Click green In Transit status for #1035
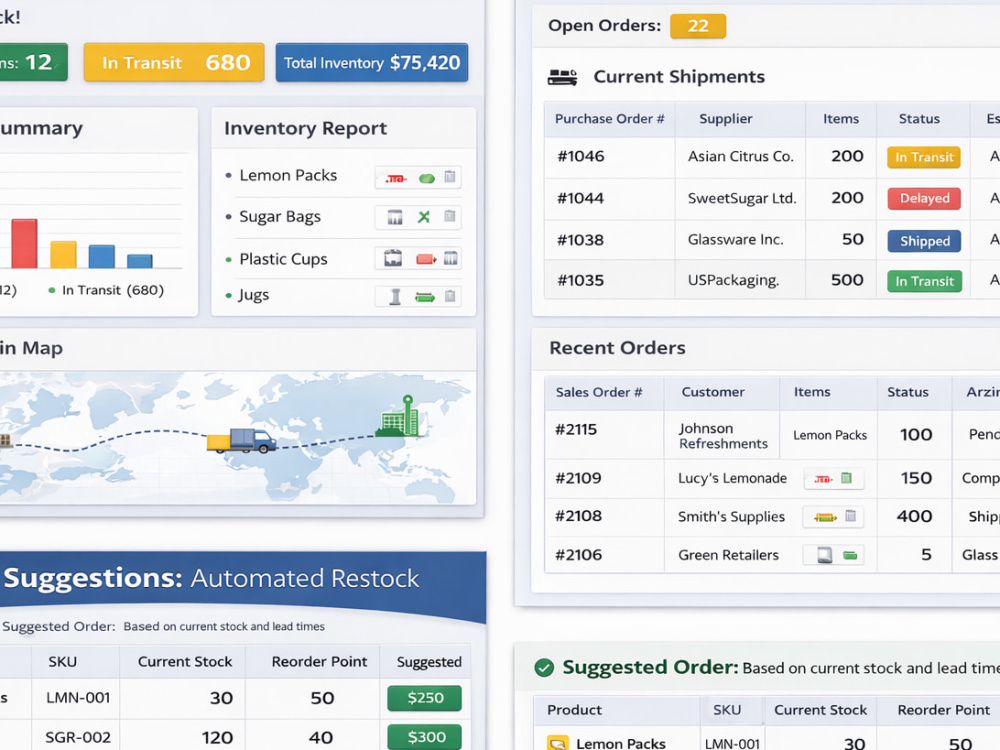The image size is (1000, 750). pyautogui.click(x=924, y=281)
